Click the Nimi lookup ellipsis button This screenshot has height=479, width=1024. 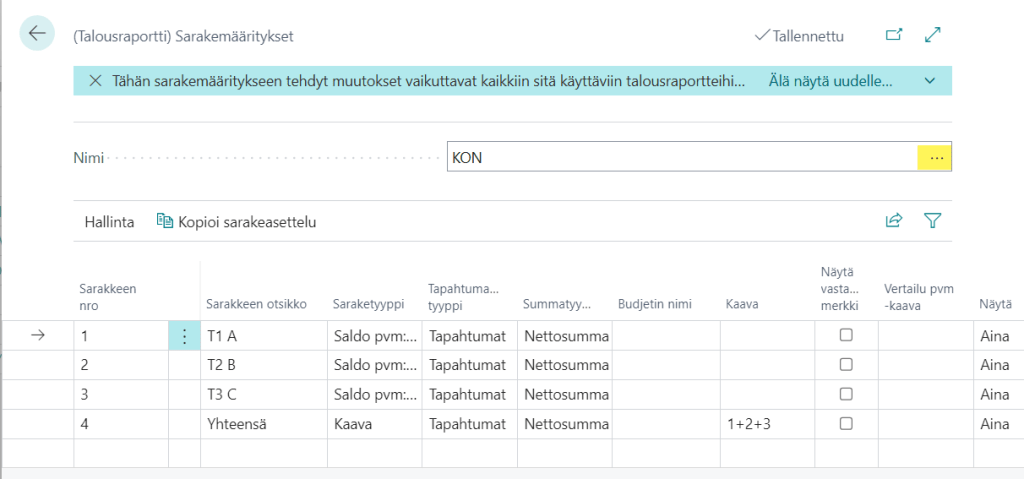pos(936,158)
